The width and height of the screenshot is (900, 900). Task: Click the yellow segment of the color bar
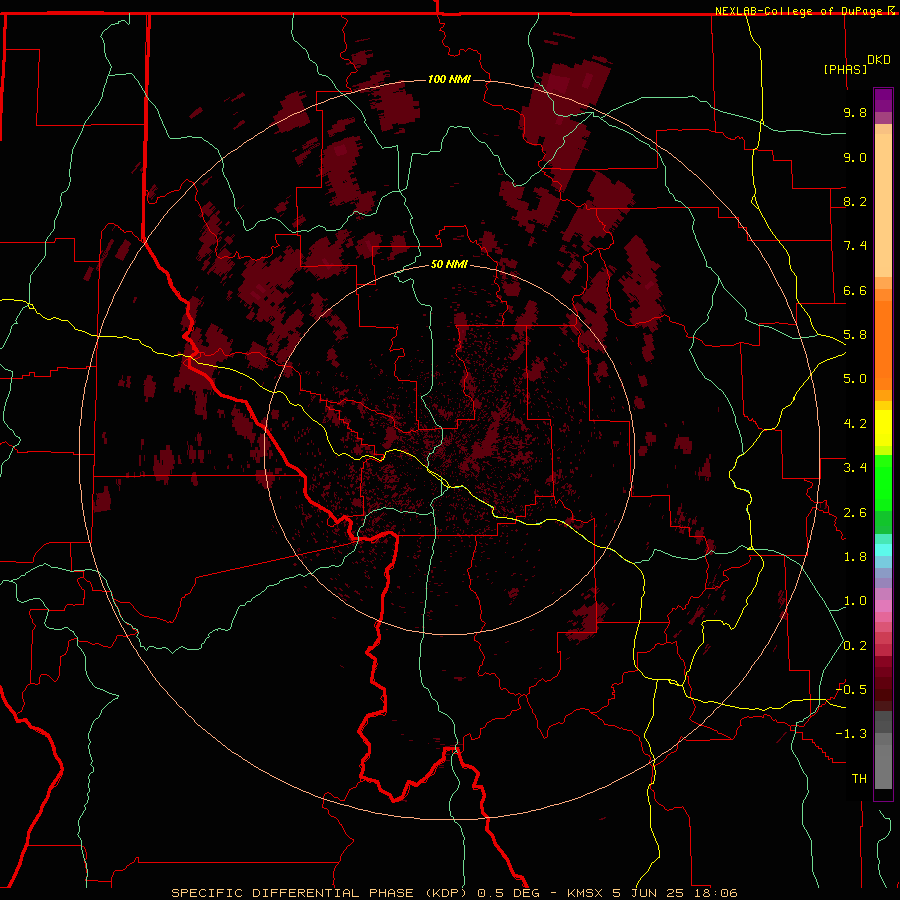click(x=883, y=428)
